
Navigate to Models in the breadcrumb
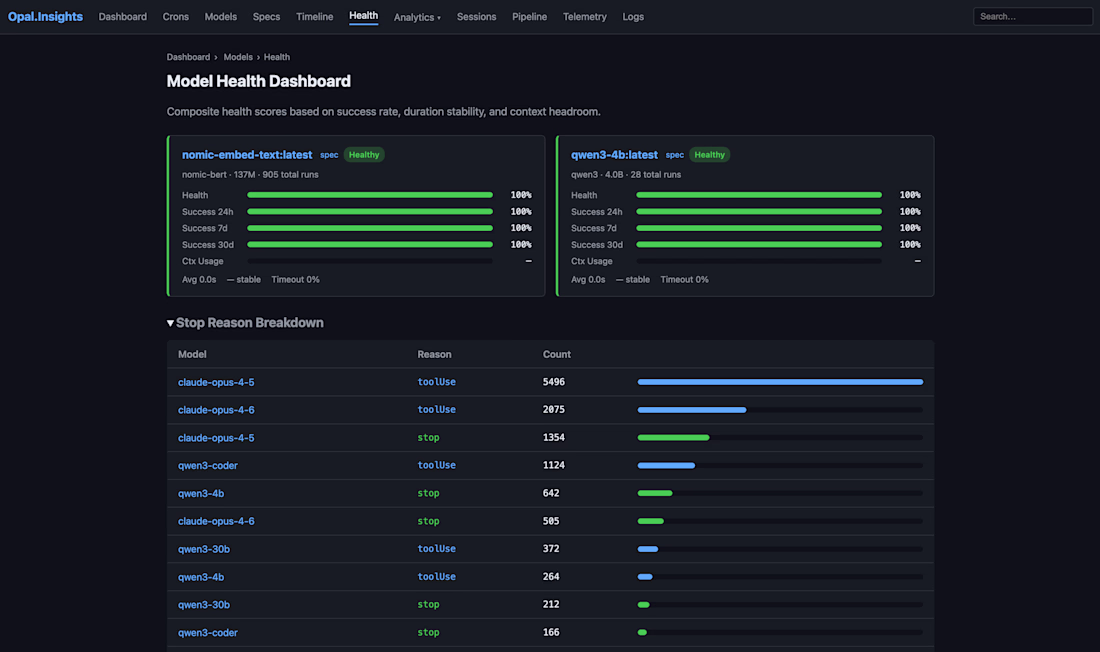[x=238, y=57]
